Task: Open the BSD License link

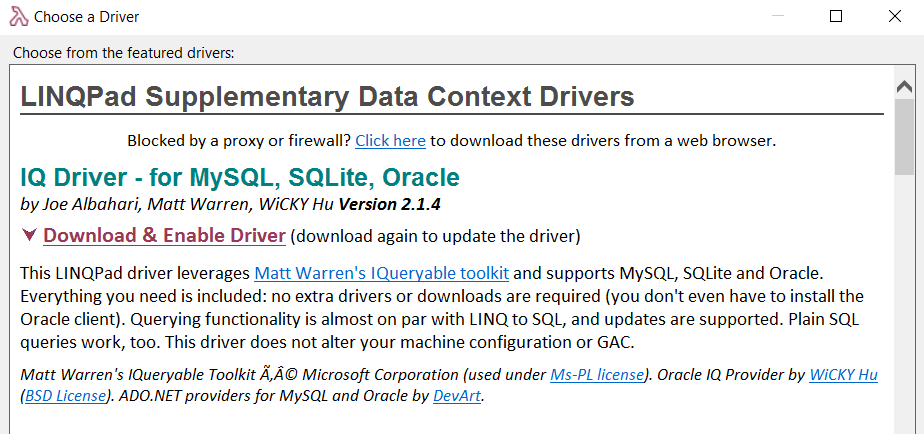Action: 66,396
